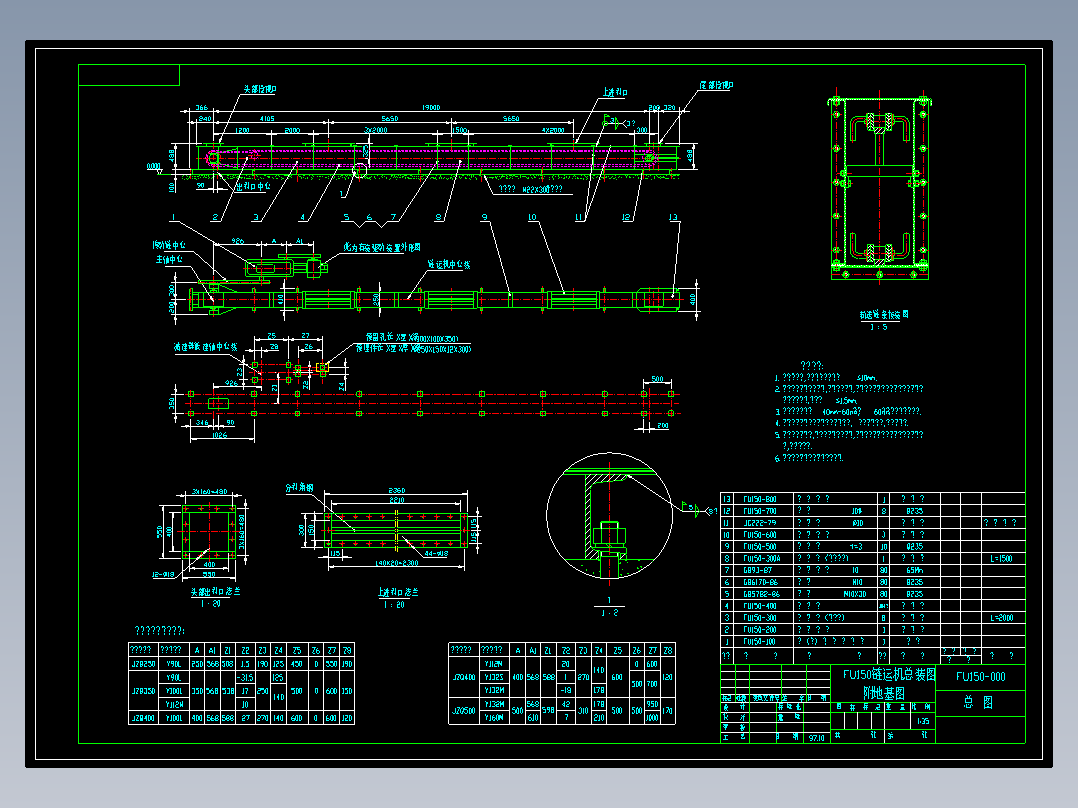Select the 3x2000 spacing dimension
This screenshot has width=1078, height=808.
point(375,130)
